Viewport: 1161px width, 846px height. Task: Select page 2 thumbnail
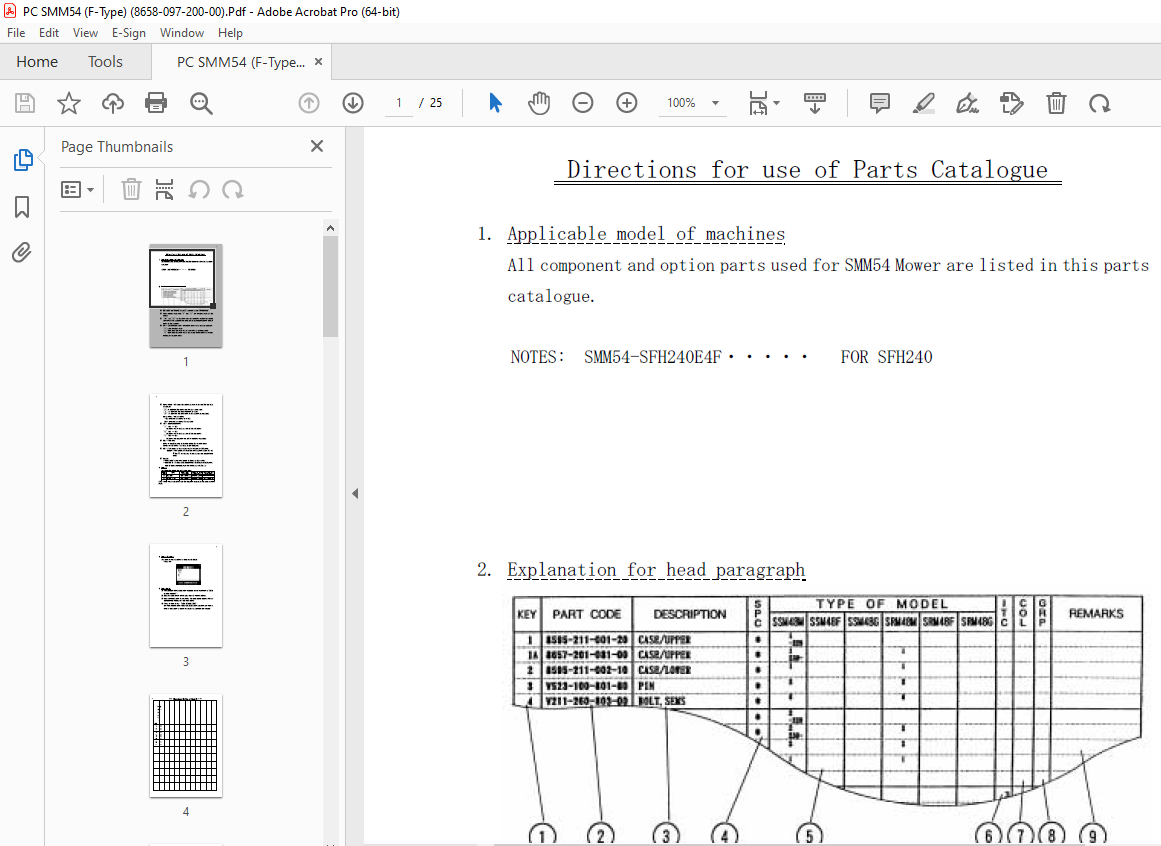(x=186, y=446)
